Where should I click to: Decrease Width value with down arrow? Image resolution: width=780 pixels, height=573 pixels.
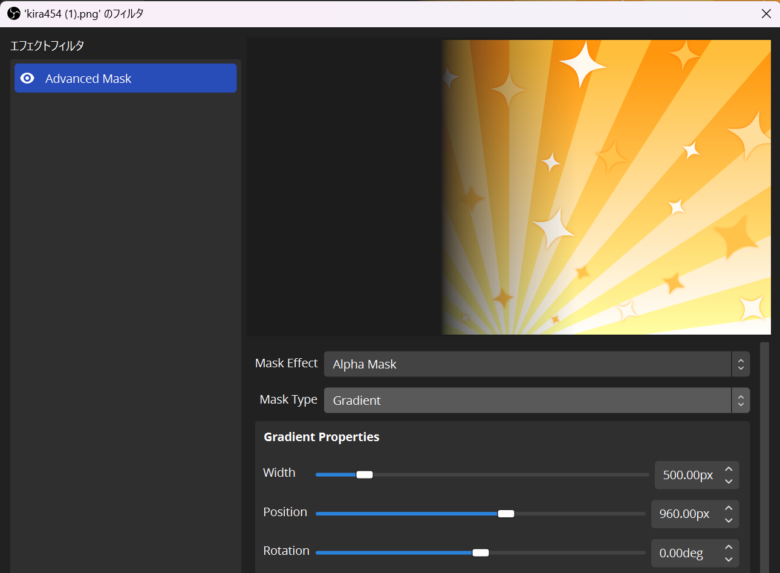pos(729,481)
